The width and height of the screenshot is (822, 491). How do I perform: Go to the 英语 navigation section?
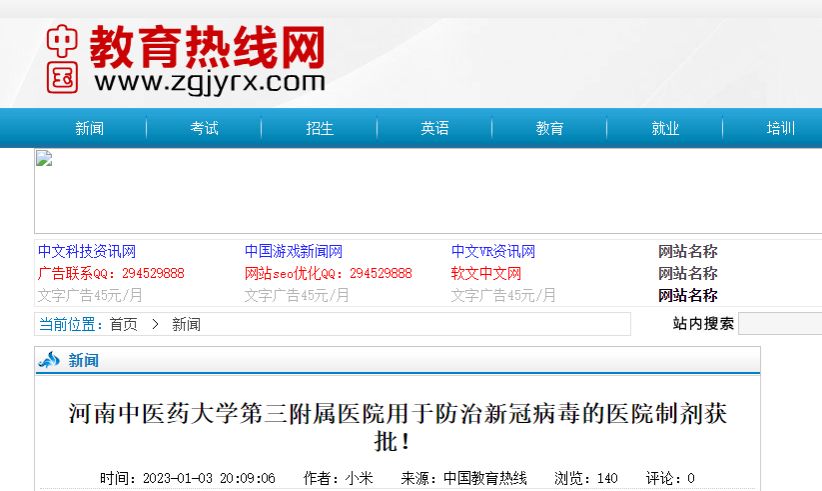[434, 128]
